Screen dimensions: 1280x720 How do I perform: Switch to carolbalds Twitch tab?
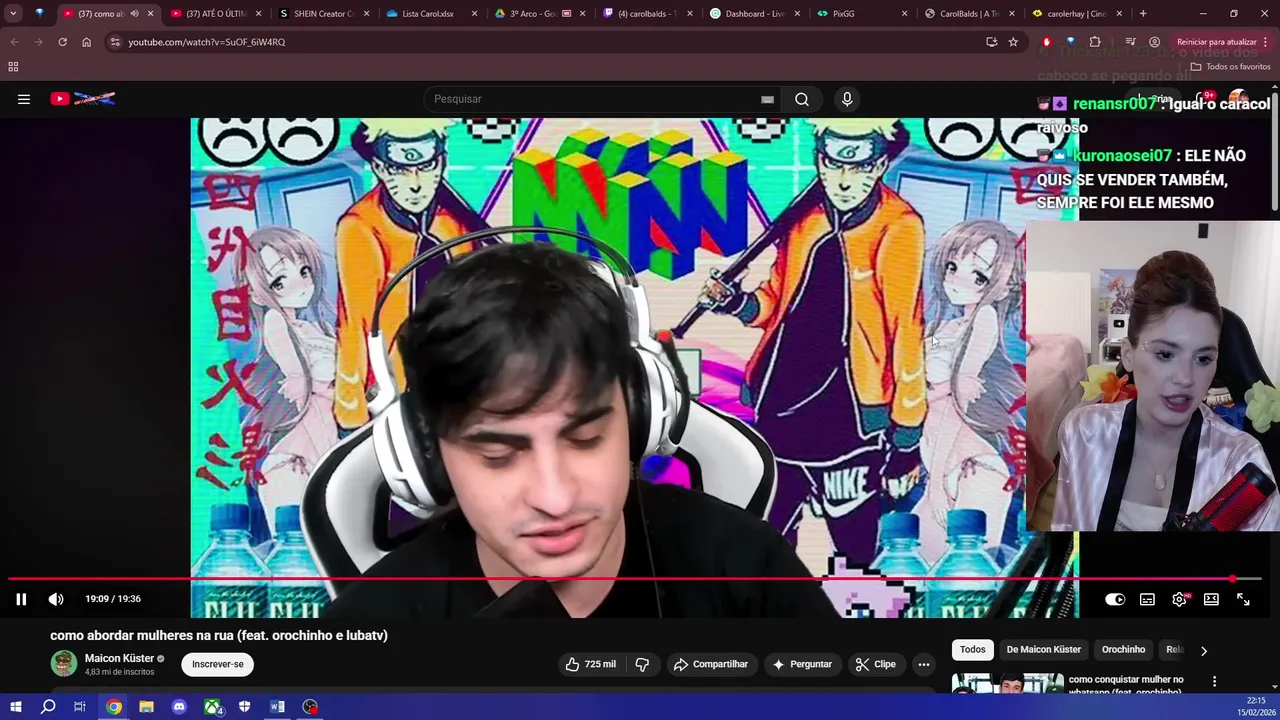point(647,14)
